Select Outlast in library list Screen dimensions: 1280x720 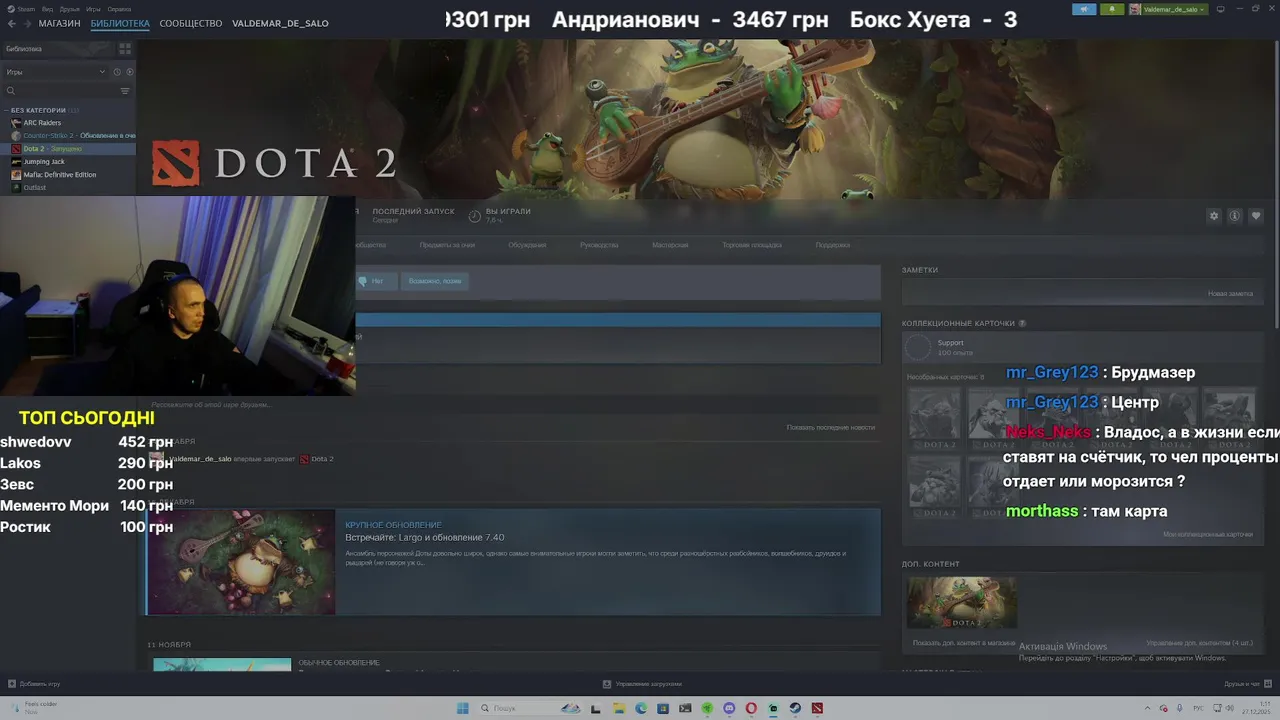pyautogui.click(x=35, y=188)
